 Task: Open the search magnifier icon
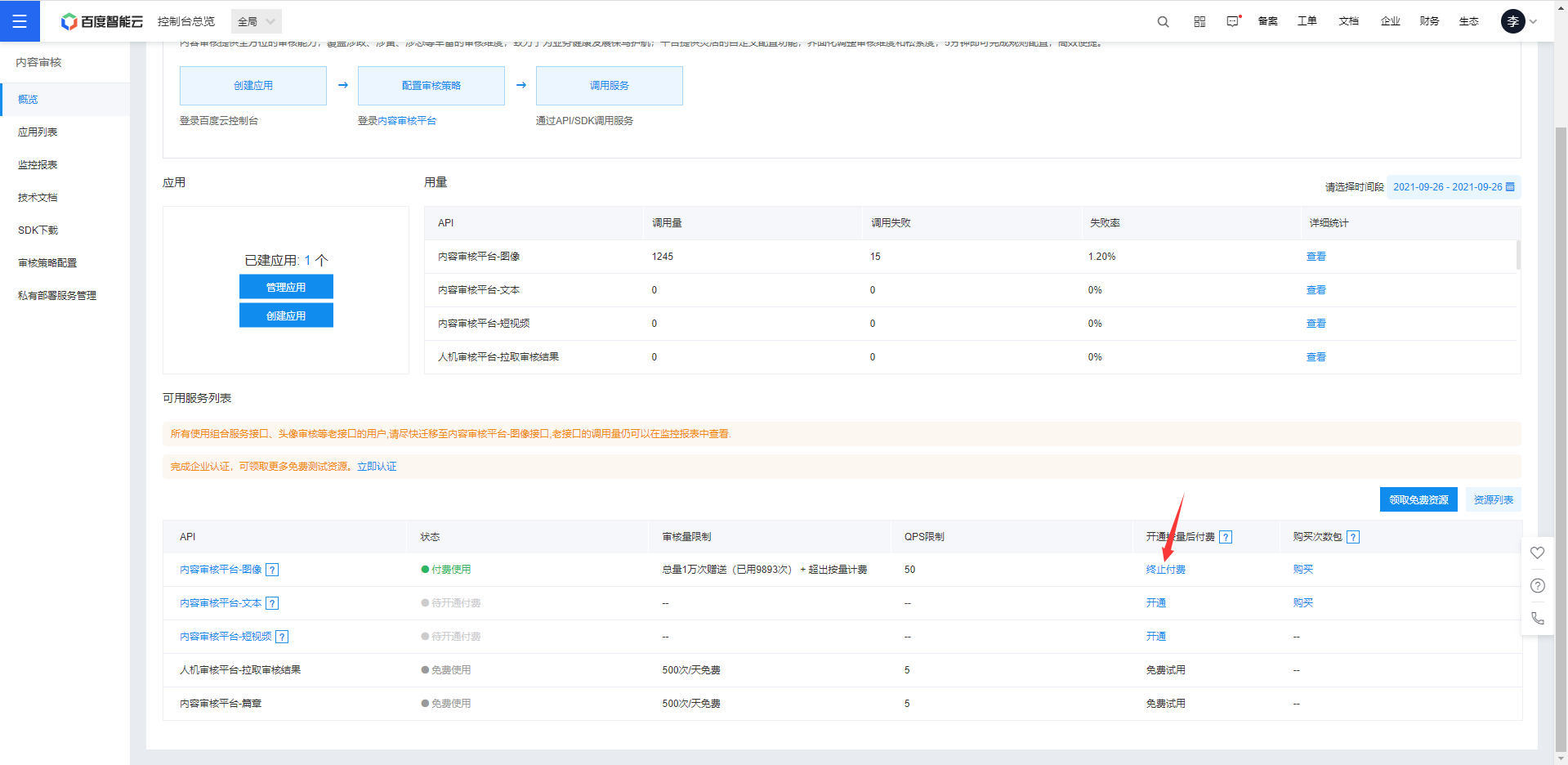coord(1163,22)
